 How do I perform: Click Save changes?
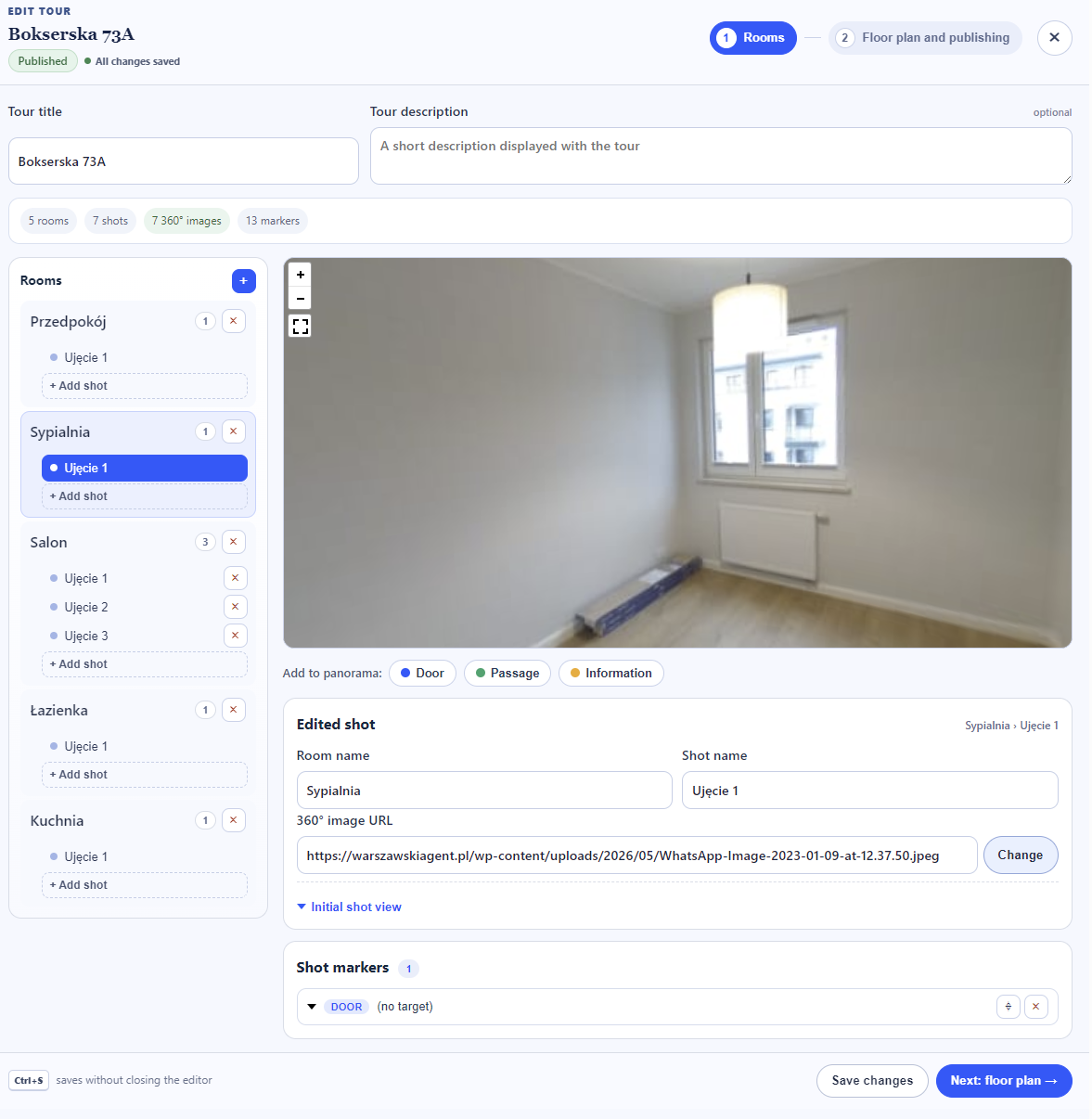[872, 1081]
